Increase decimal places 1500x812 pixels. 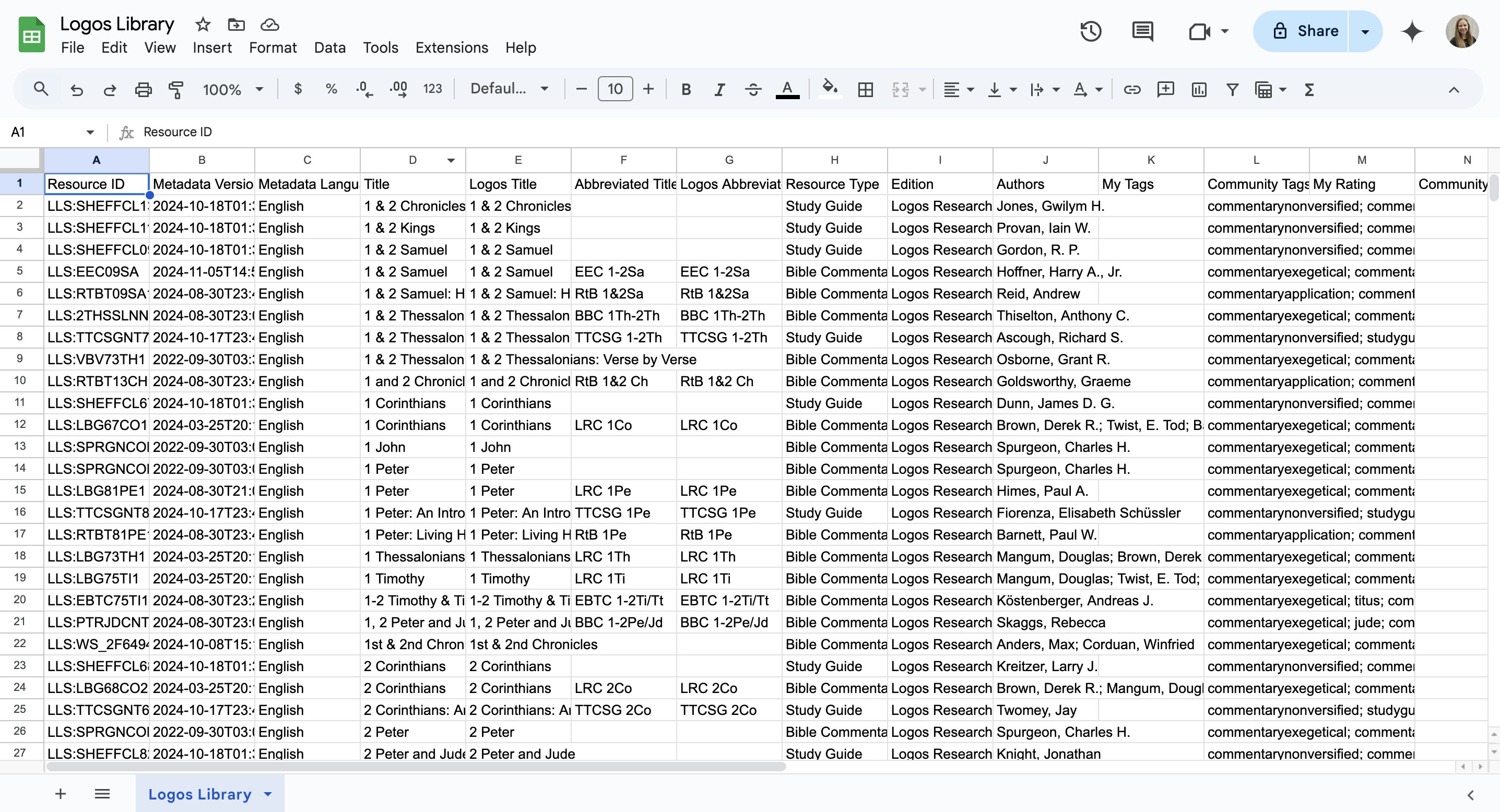[399, 89]
